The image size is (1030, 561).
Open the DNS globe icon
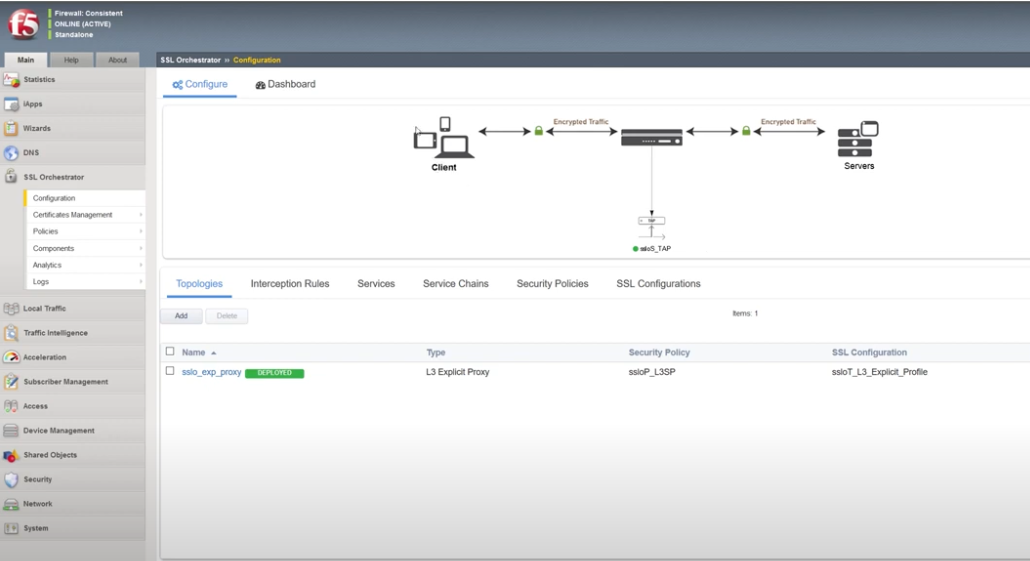tap(11, 153)
